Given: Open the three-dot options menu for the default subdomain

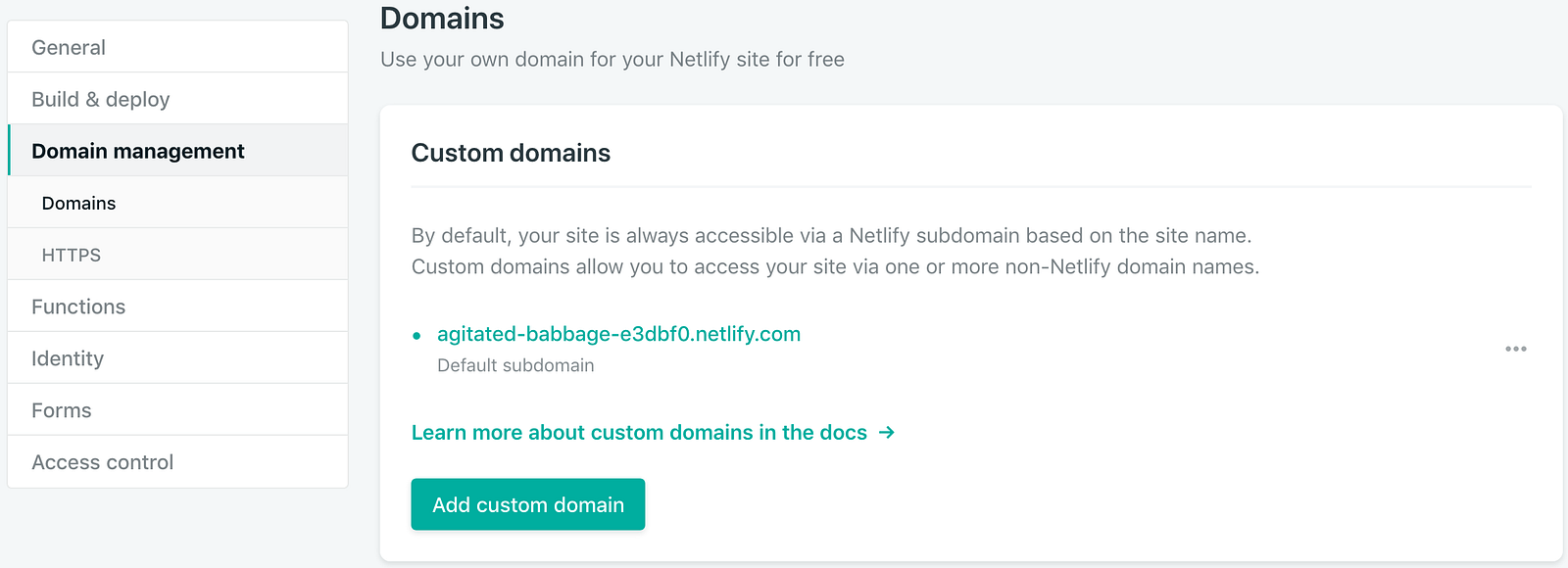Looking at the screenshot, I should tap(1515, 350).
